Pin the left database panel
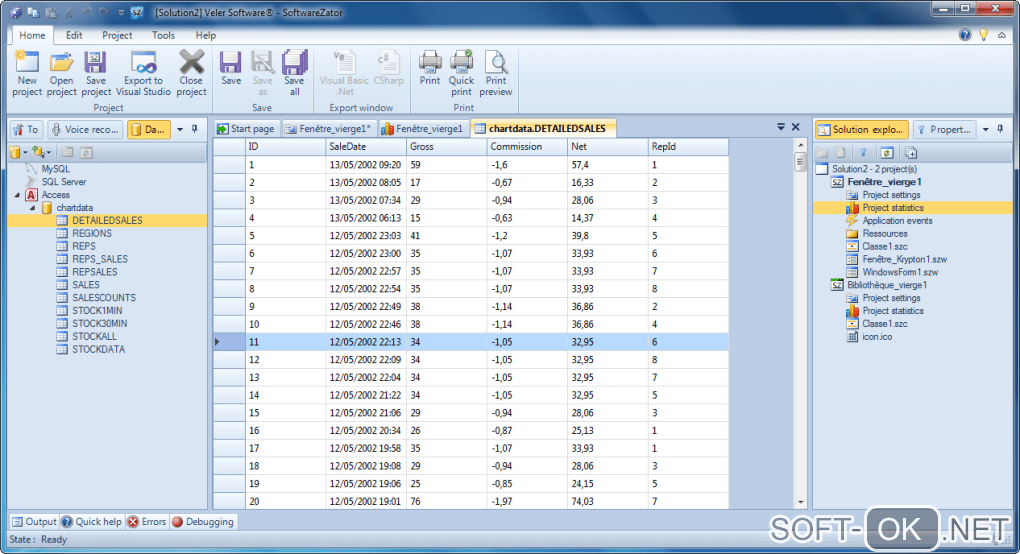 coord(194,129)
